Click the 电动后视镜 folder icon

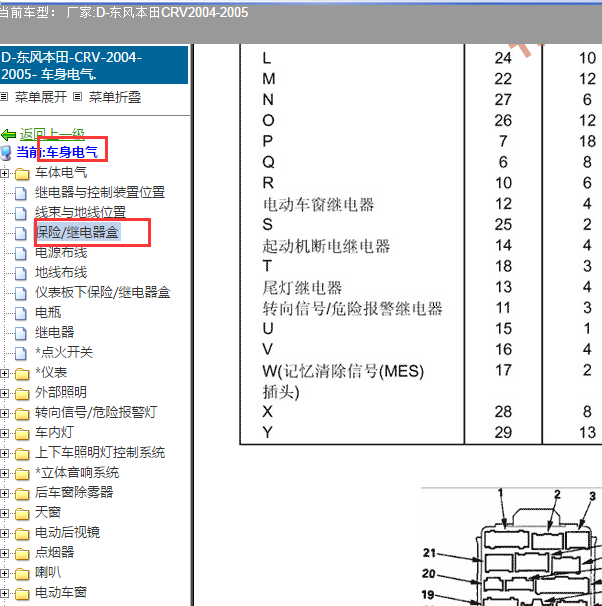(x=22, y=534)
